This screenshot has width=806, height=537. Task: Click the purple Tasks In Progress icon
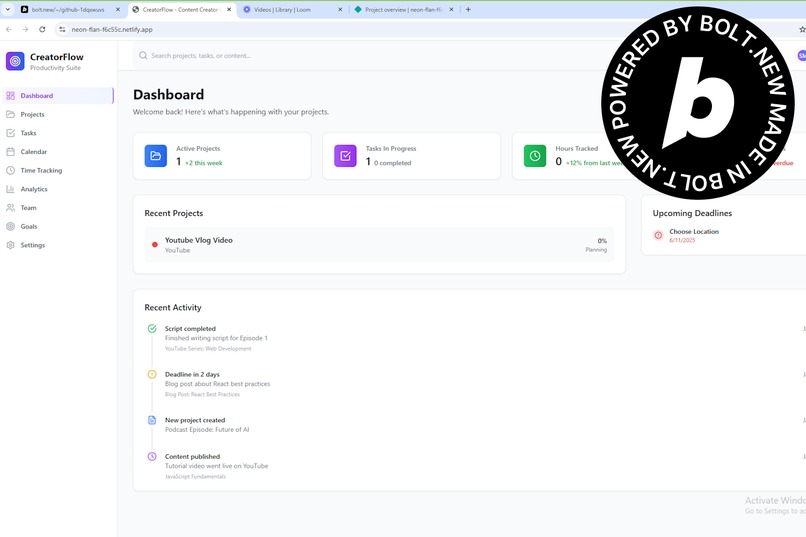tap(345, 156)
